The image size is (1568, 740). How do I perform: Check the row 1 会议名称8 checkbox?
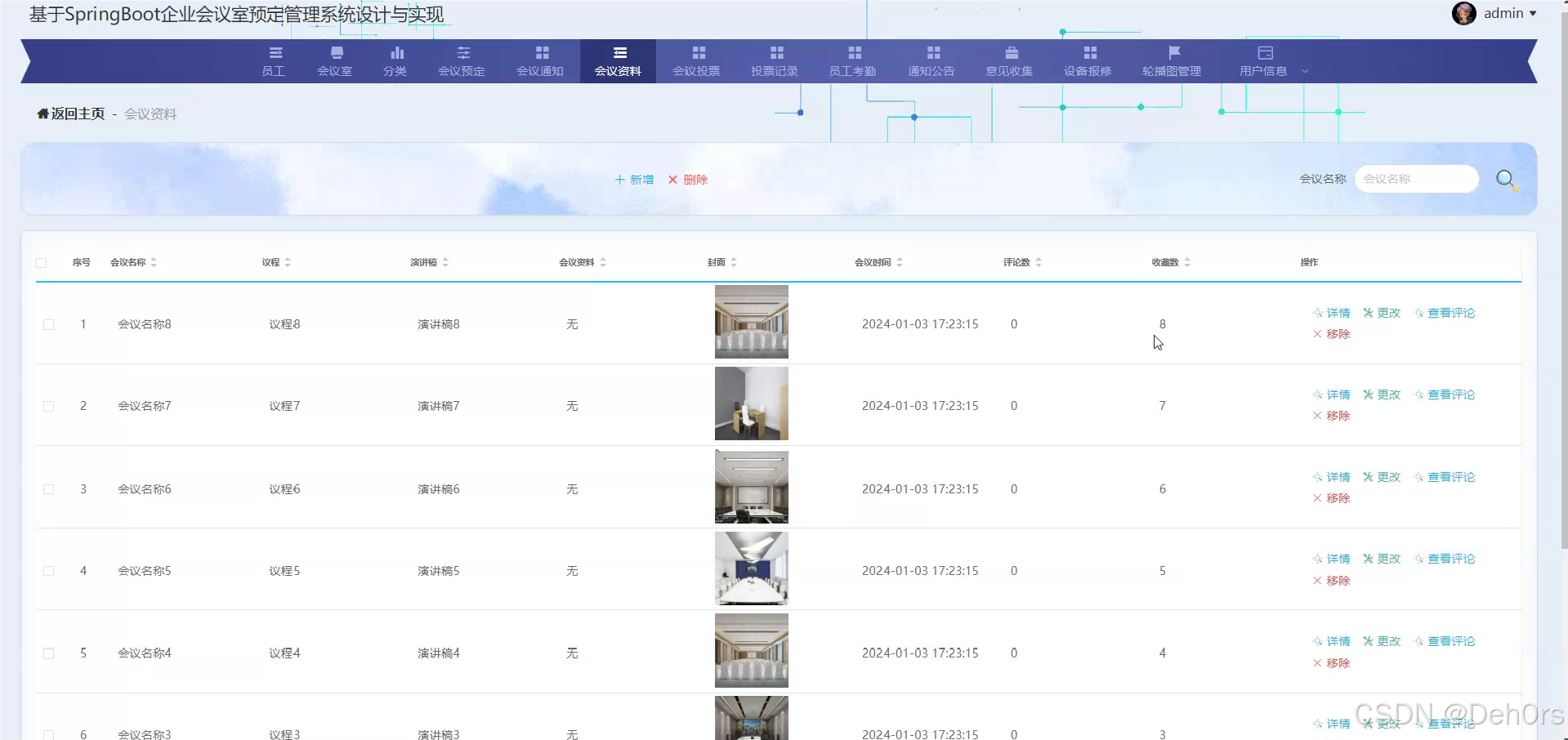[49, 324]
